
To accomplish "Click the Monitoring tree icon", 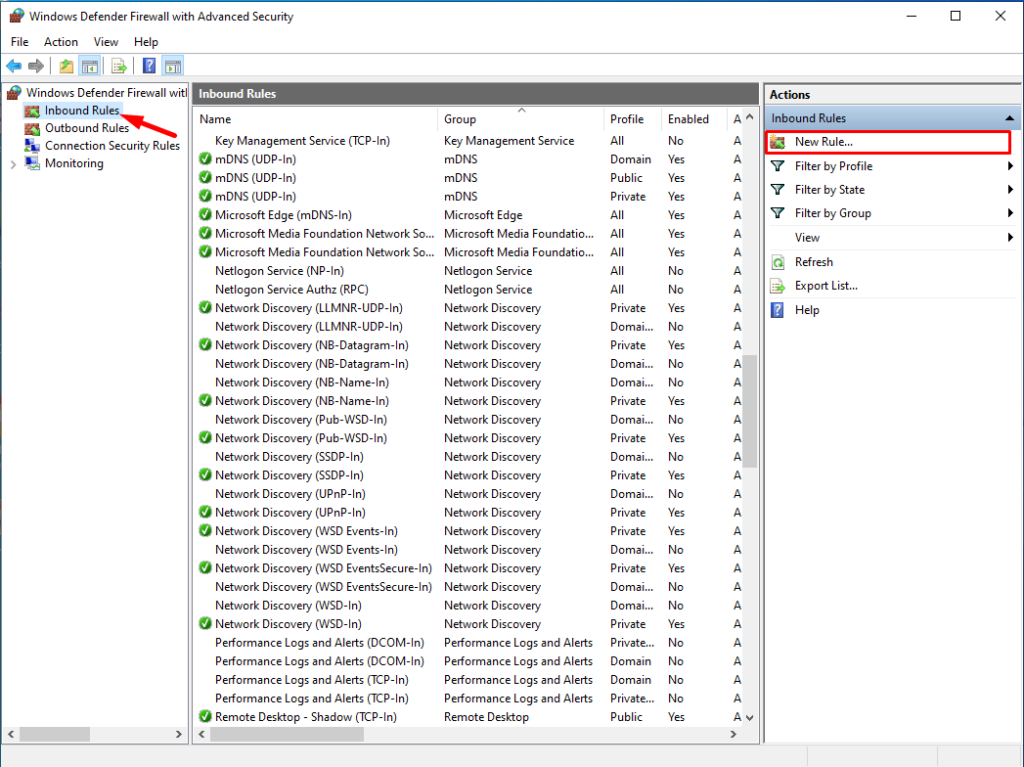I will (32, 163).
